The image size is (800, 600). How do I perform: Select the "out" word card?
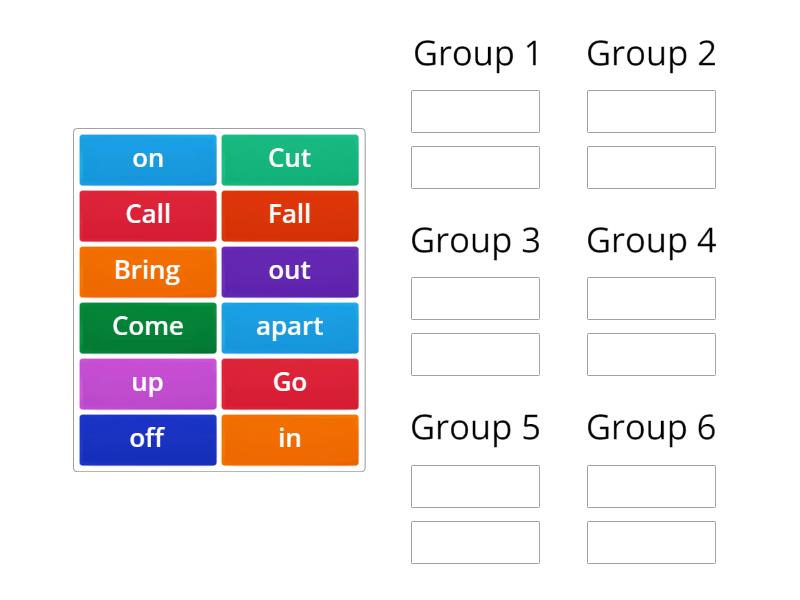pyautogui.click(x=290, y=270)
